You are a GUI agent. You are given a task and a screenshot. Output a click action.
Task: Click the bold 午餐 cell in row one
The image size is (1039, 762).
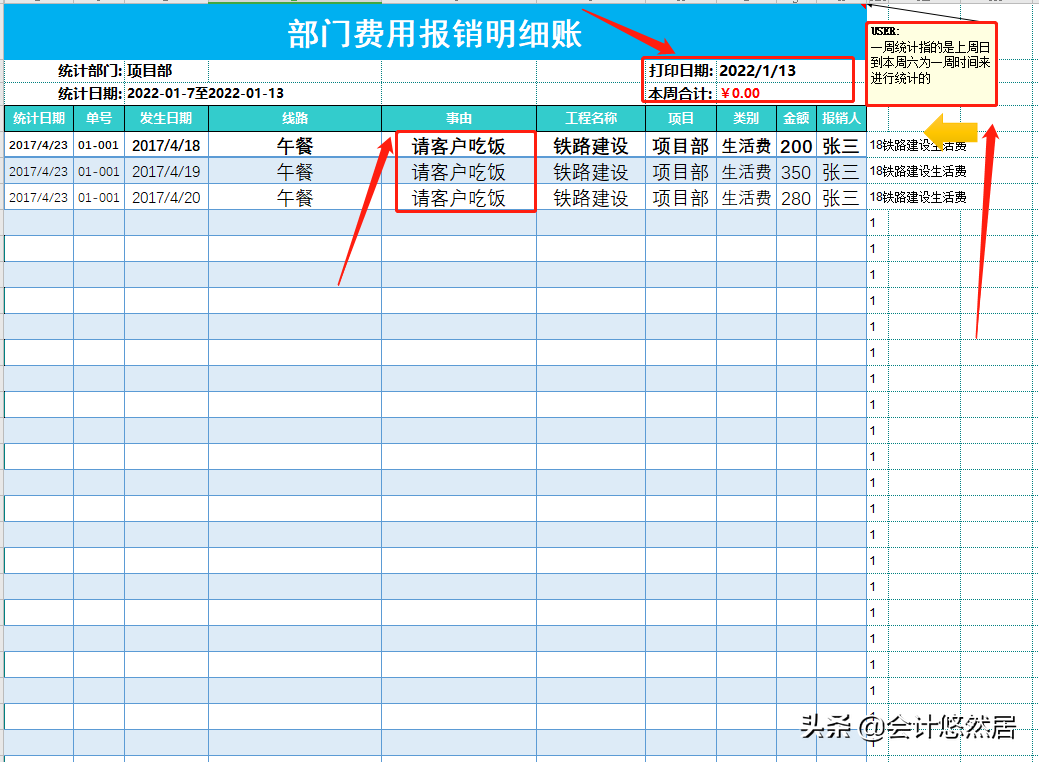[x=294, y=144]
